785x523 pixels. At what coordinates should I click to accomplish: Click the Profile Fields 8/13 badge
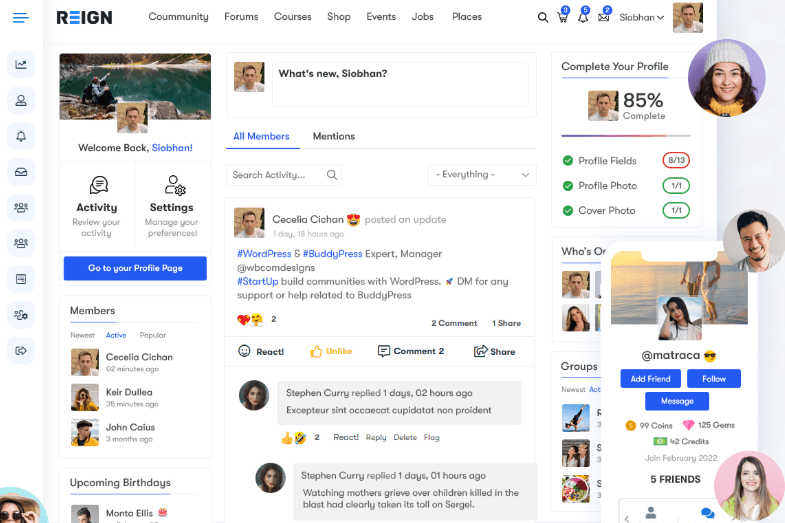pyautogui.click(x=676, y=160)
